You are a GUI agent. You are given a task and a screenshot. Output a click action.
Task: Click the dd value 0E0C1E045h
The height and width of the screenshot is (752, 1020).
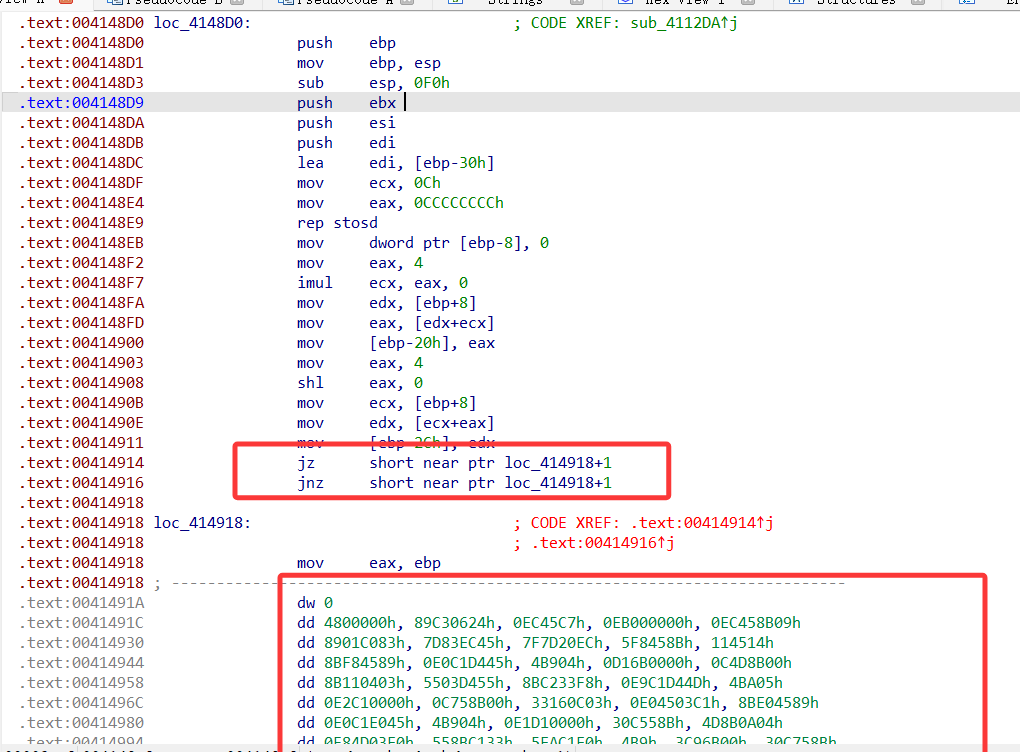(x=369, y=723)
